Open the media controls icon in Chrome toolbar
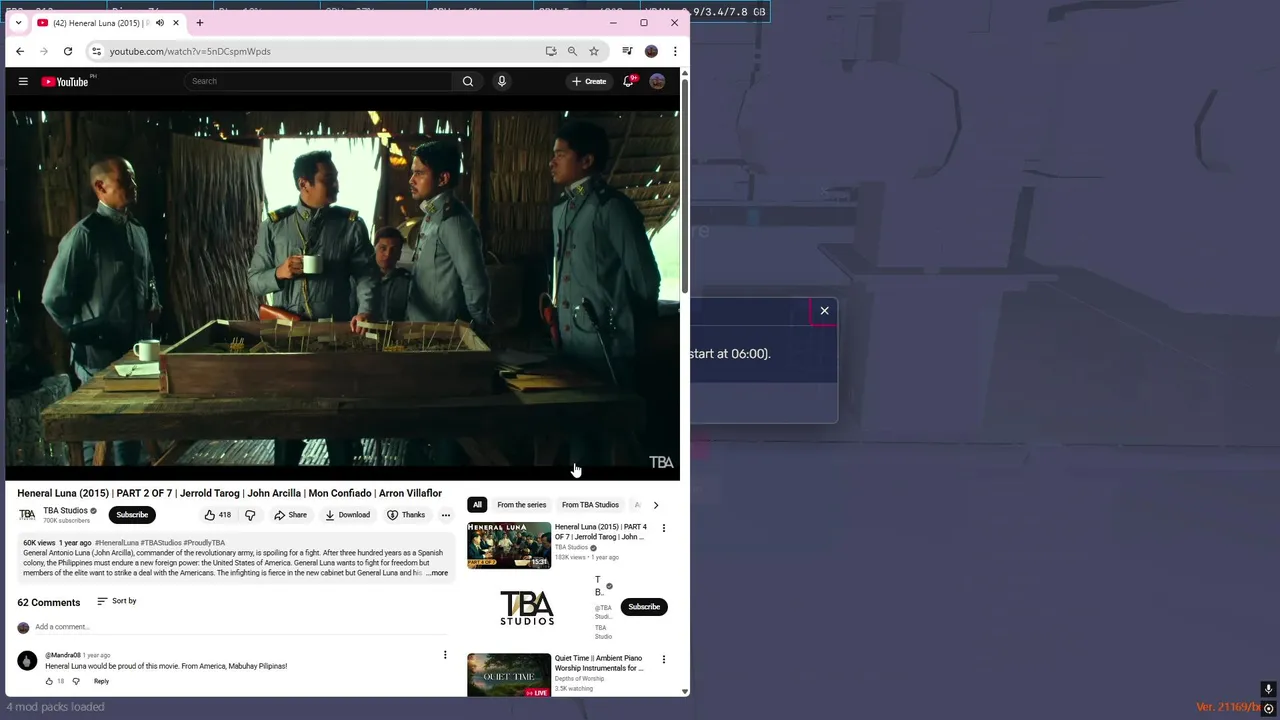1280x720 pixels. 627,51
